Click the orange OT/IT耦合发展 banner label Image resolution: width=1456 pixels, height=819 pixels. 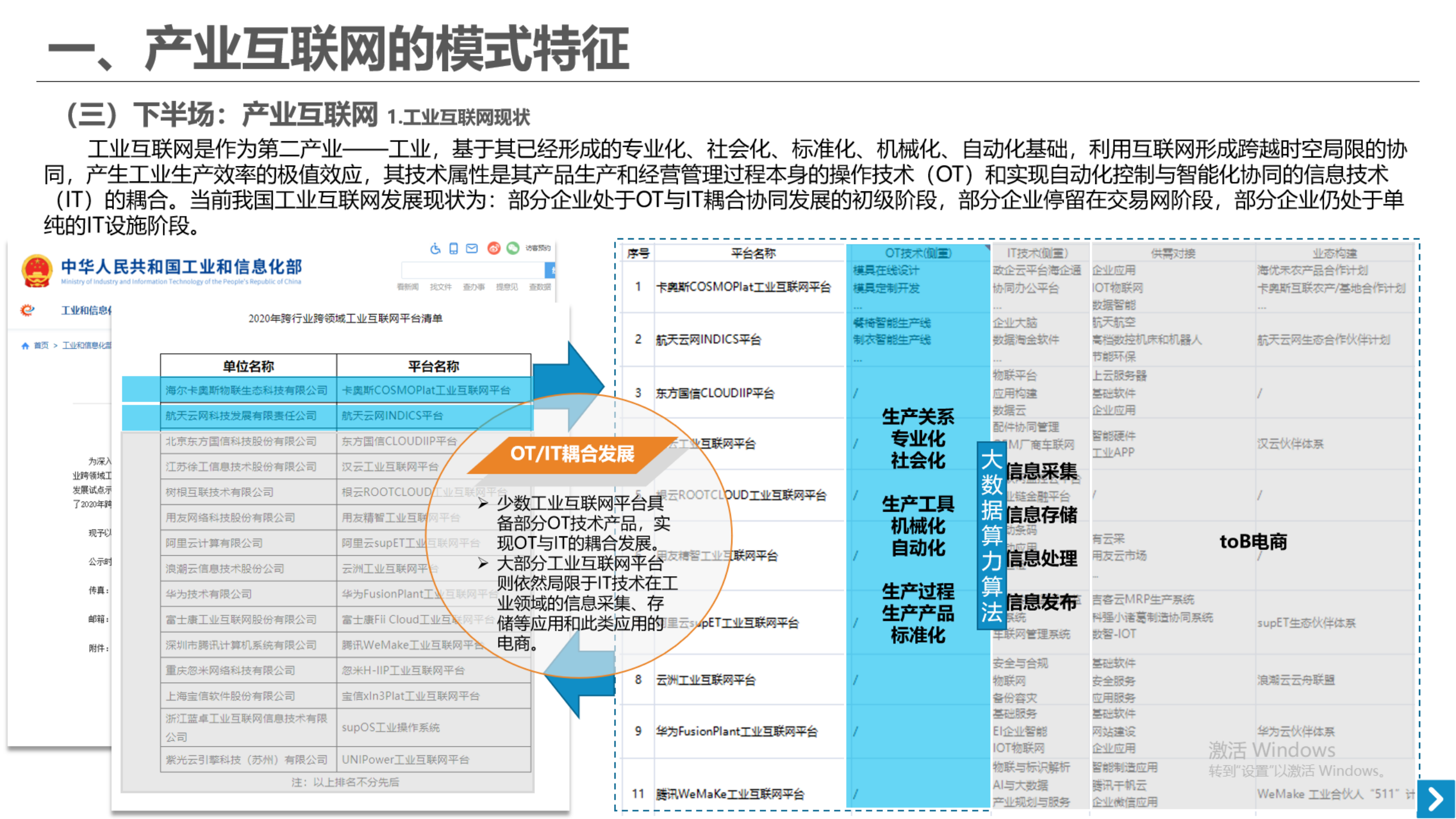point(572,454)
